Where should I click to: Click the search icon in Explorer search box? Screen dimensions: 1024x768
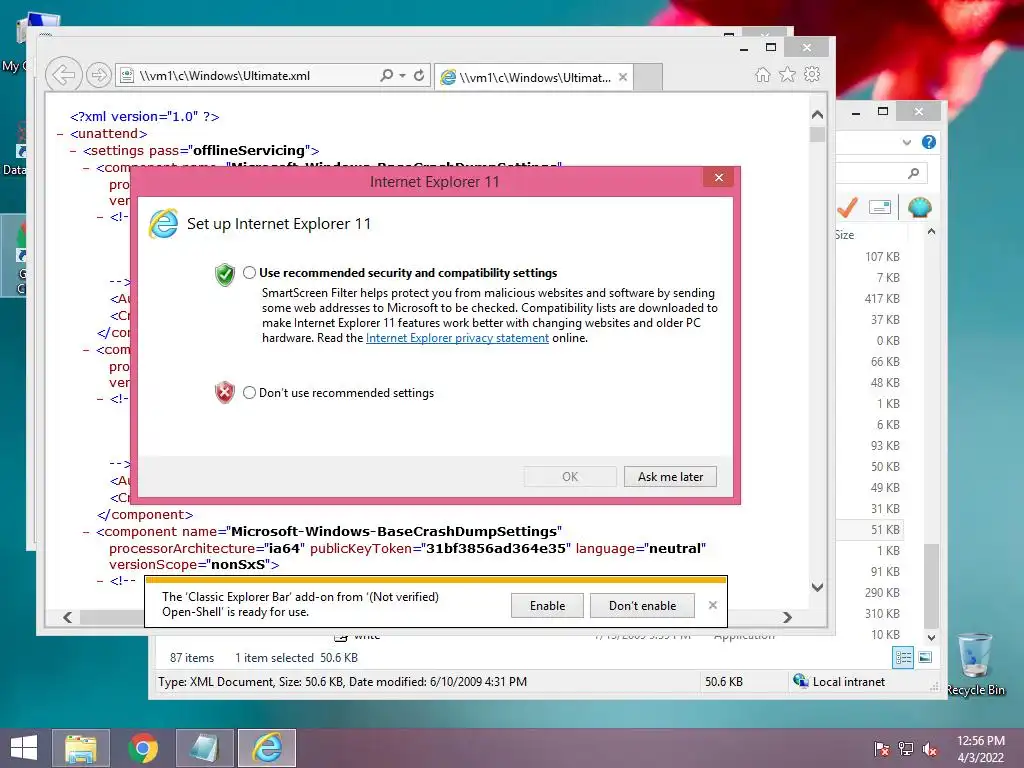point(914,173)
